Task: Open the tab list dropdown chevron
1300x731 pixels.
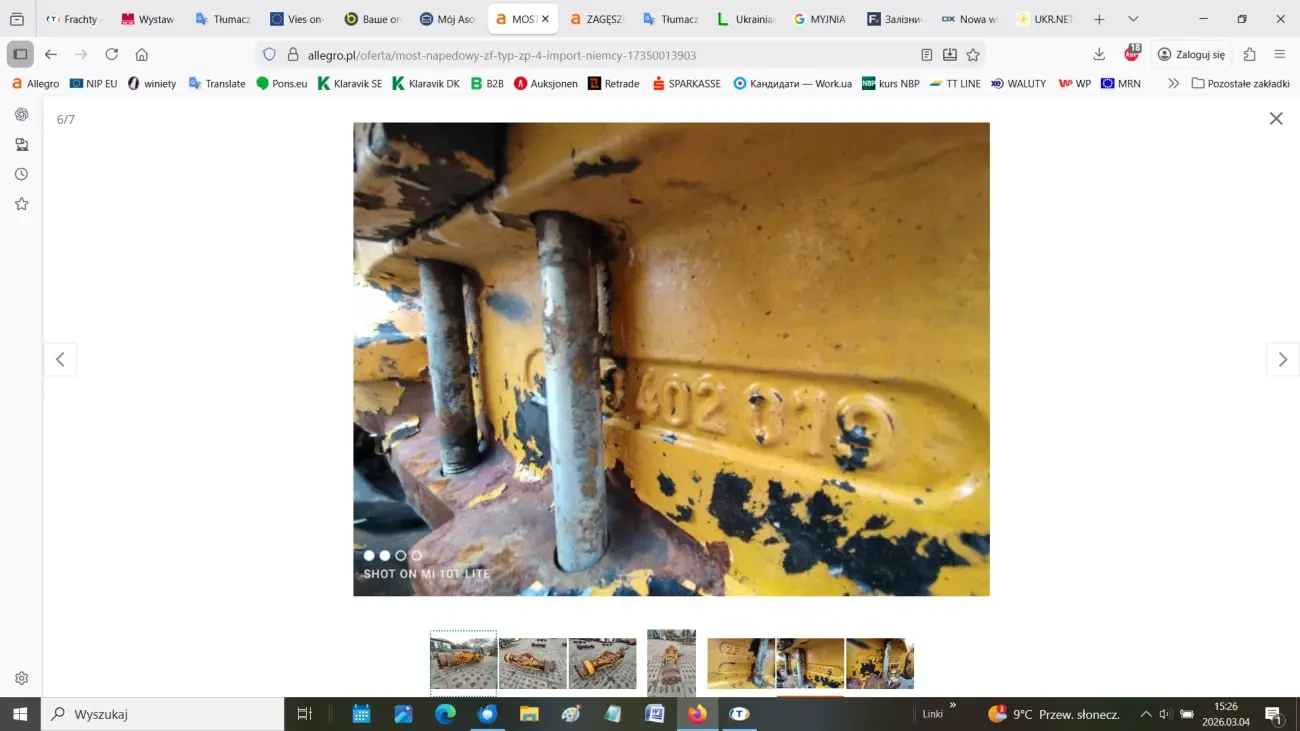Action: (1133, 18)
